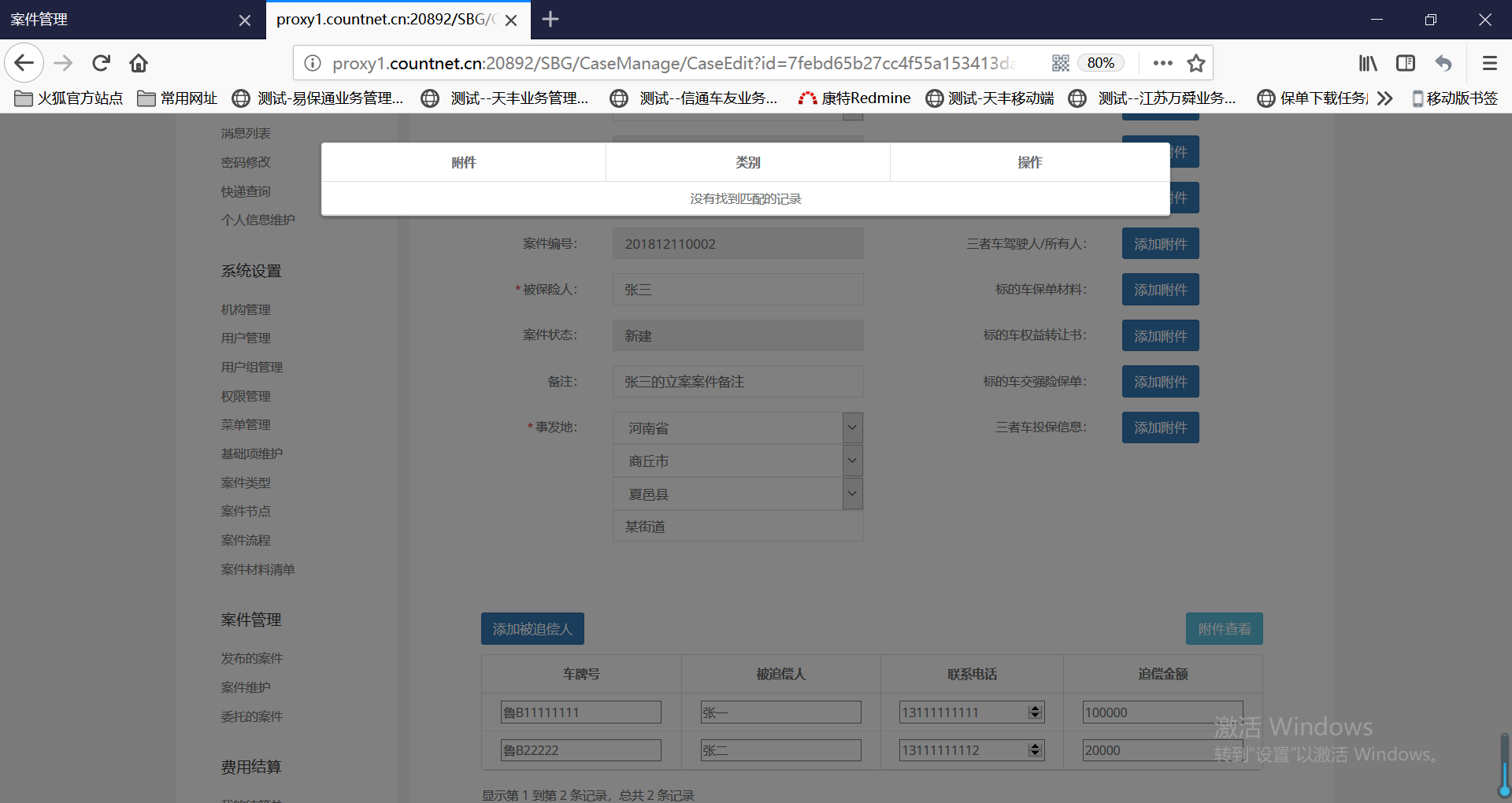Click the 80% zoom level indicator
1512x803 pixels.
(x=1100, y=63)
